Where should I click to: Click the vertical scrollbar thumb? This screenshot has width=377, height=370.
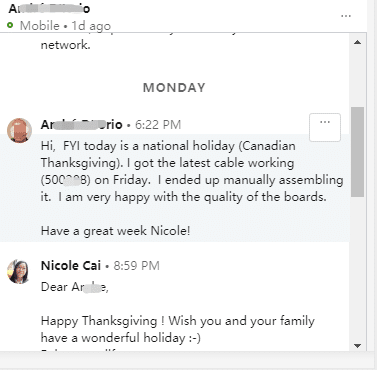[x=358, y=152]
